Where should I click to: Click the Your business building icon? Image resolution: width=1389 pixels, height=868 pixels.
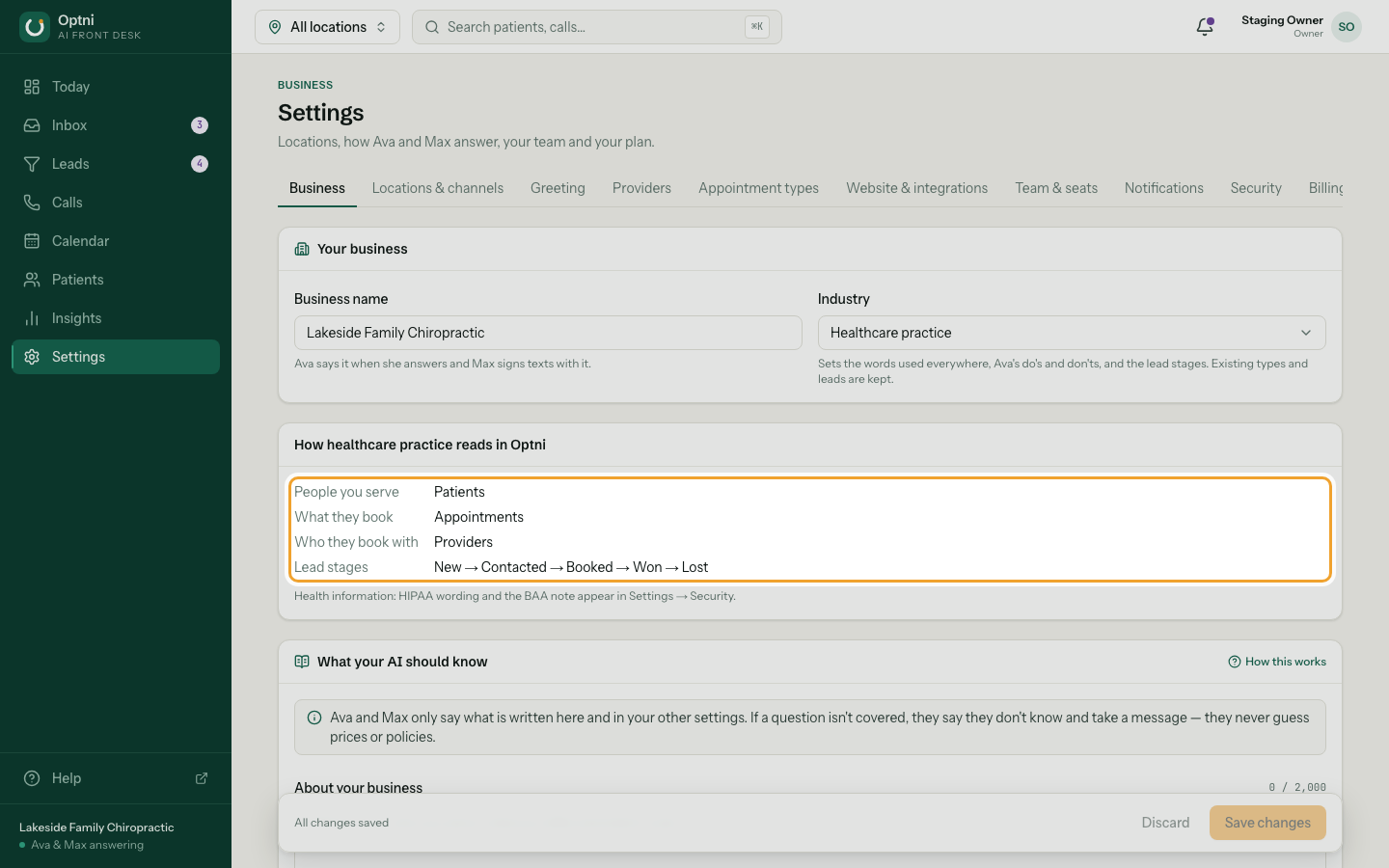pos(302,249)
